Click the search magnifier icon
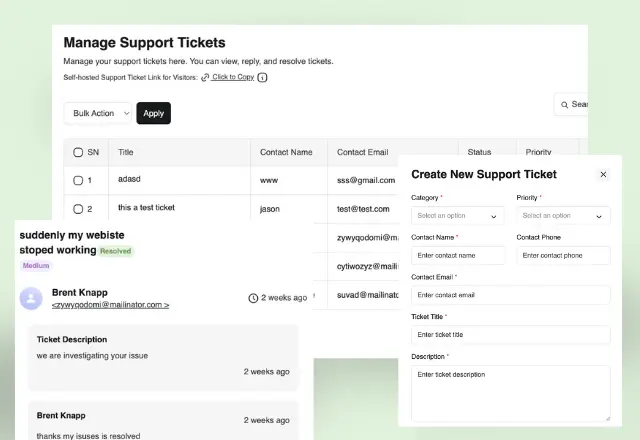Image resolution: width=640 pixels, height=440 pixels. click(564, 105)
